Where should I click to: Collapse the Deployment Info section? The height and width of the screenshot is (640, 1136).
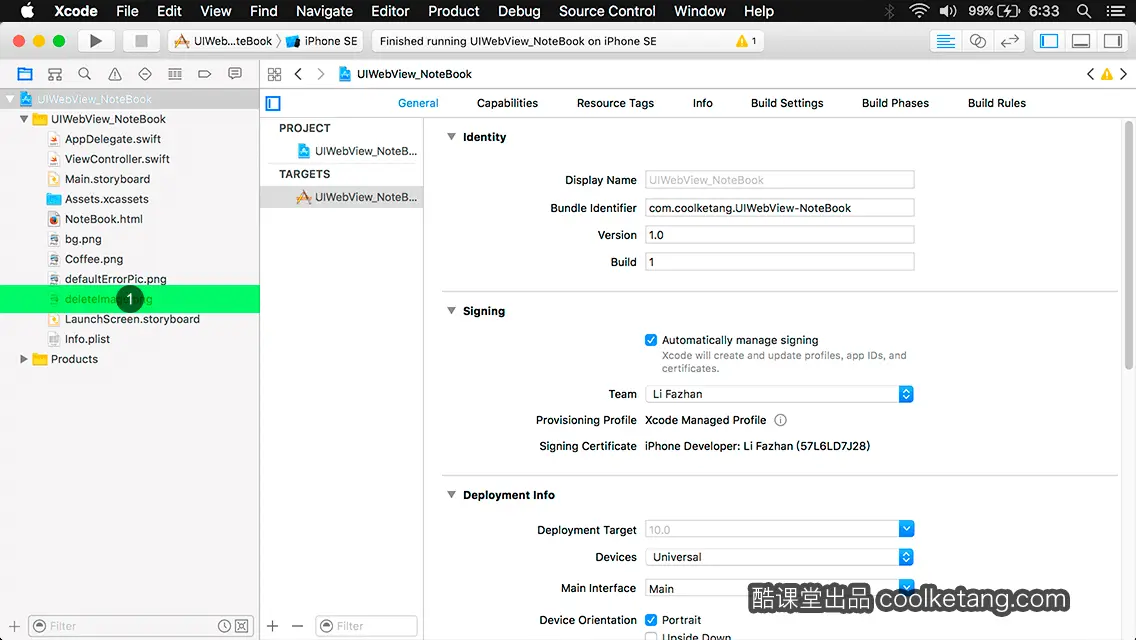pos(451,494)
